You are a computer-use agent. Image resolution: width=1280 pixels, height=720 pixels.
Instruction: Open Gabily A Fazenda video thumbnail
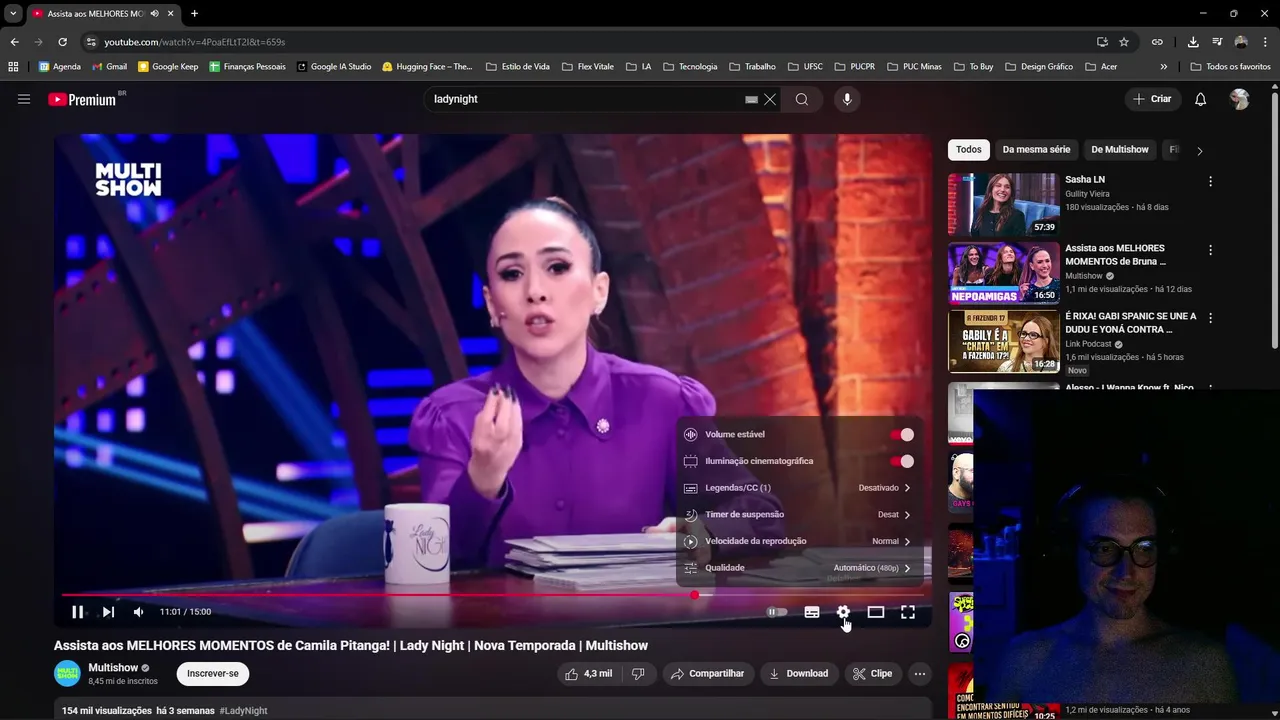1003,341
